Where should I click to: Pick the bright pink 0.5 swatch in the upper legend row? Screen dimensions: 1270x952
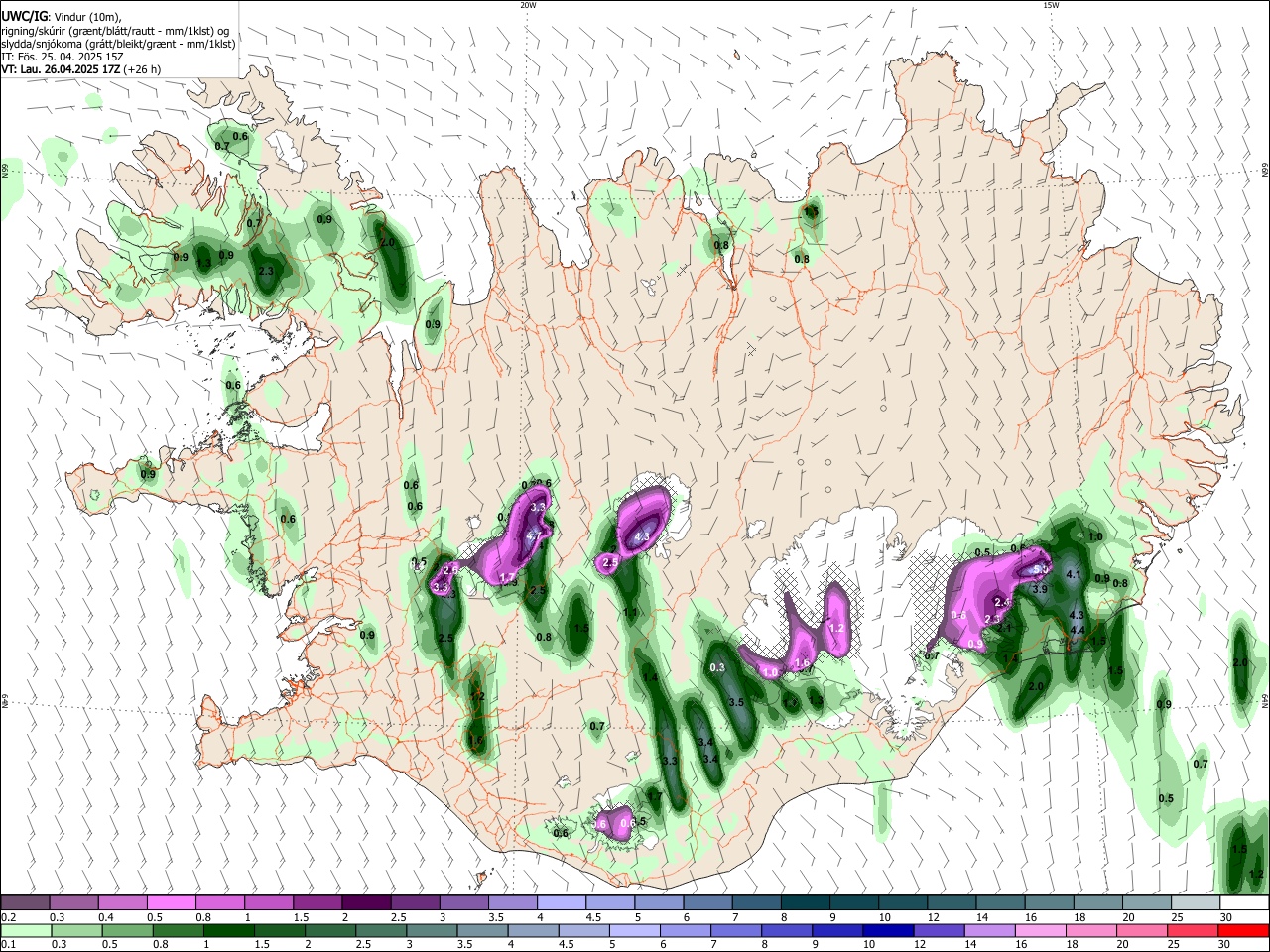tap(172, 902)
